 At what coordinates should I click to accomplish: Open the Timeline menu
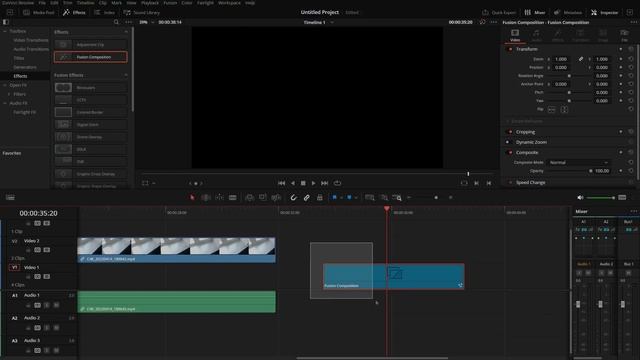[86, 2]
